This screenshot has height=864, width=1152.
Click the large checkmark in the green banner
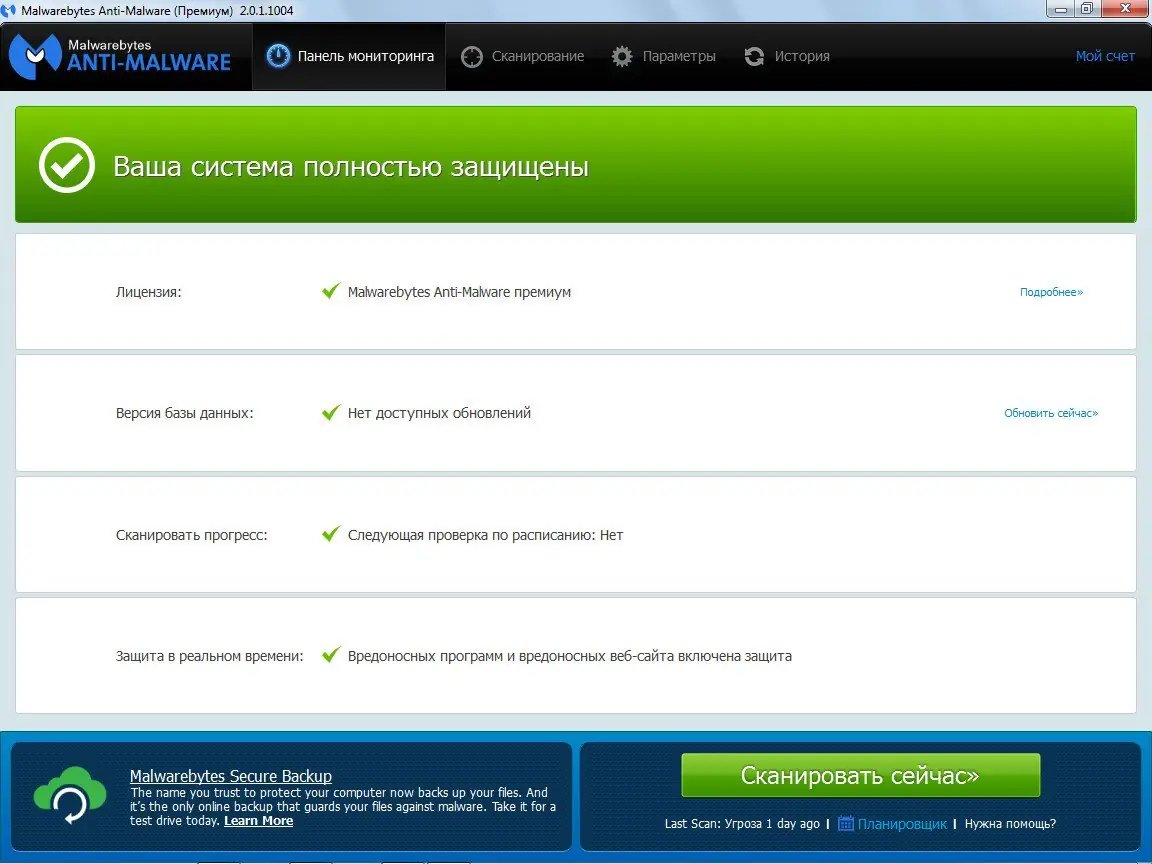point(66,164)
